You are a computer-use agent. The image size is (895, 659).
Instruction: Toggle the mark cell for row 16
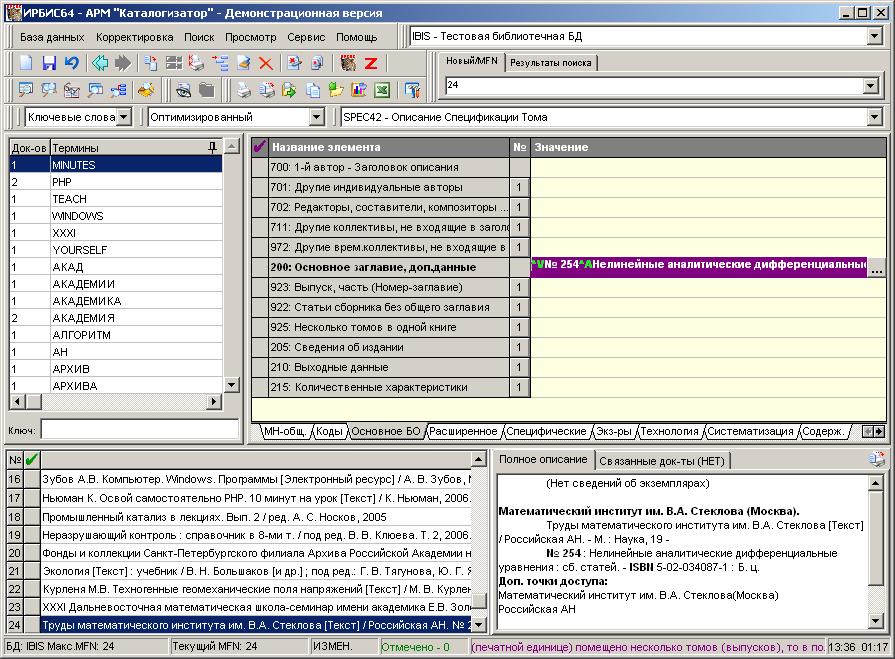(x=32, y=479)
